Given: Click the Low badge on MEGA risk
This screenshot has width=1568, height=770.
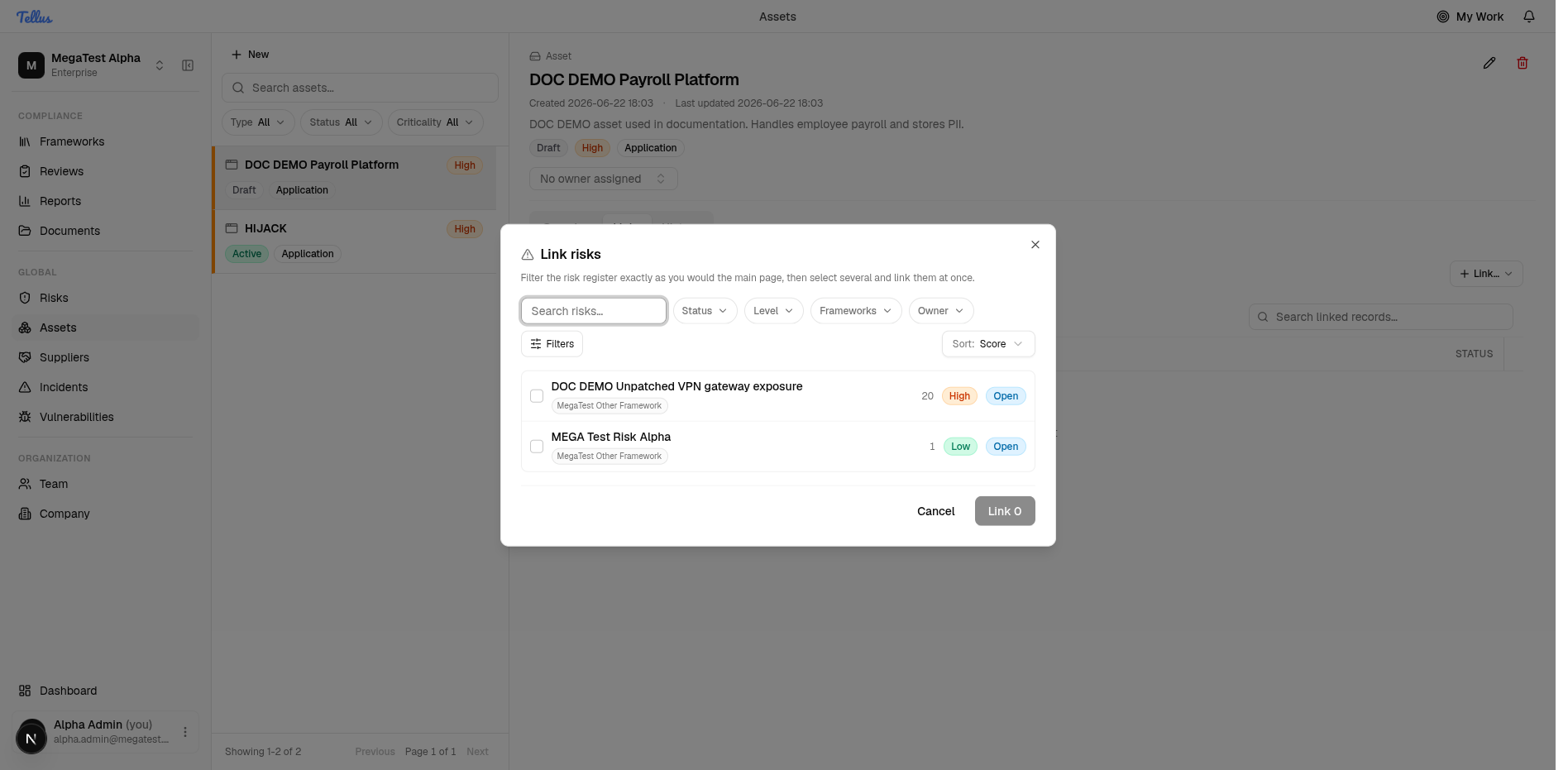Looking at the screenshot, I should click(960, 447).
